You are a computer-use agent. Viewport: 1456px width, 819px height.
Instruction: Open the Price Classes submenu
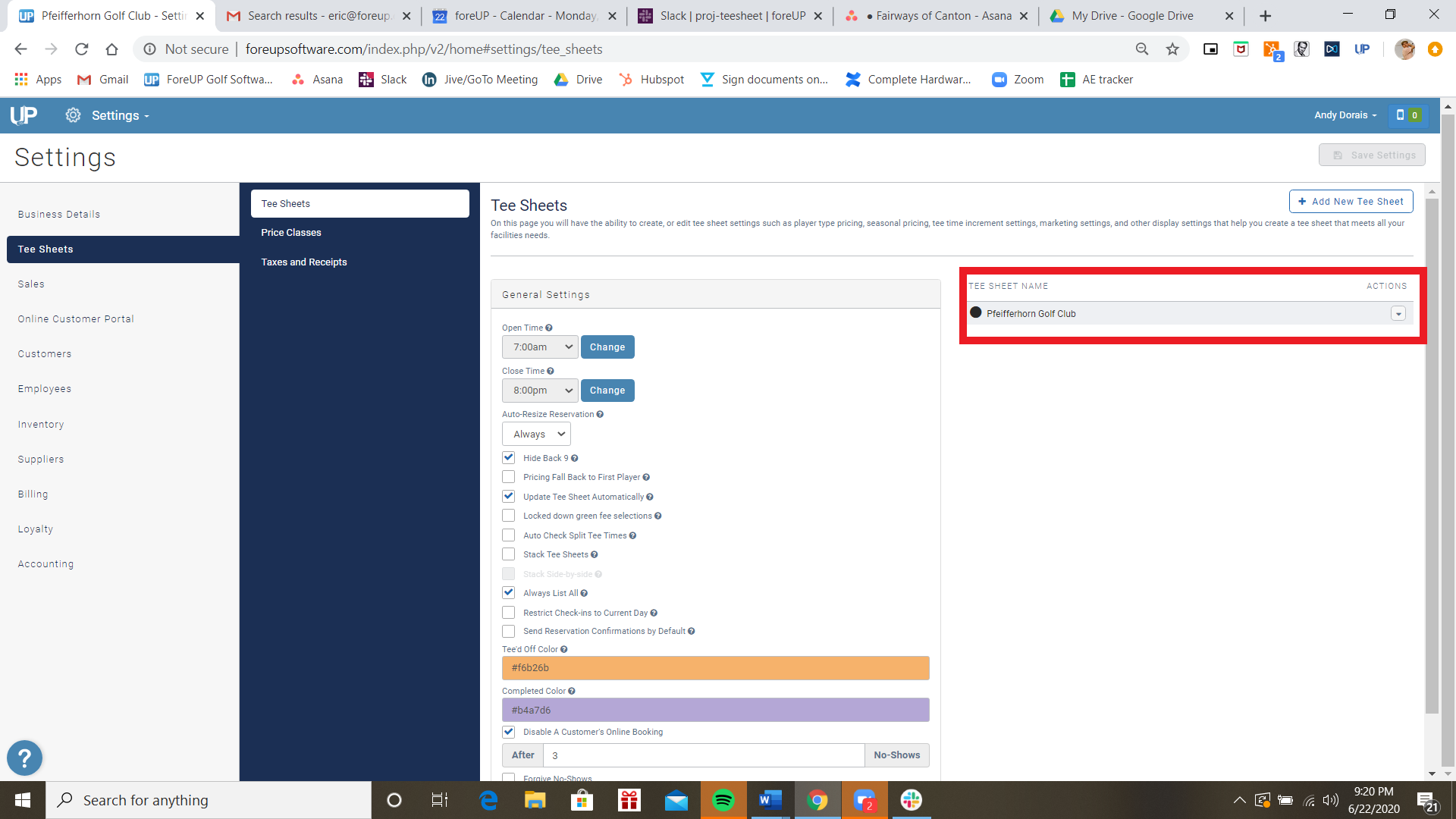click(291, 233)
